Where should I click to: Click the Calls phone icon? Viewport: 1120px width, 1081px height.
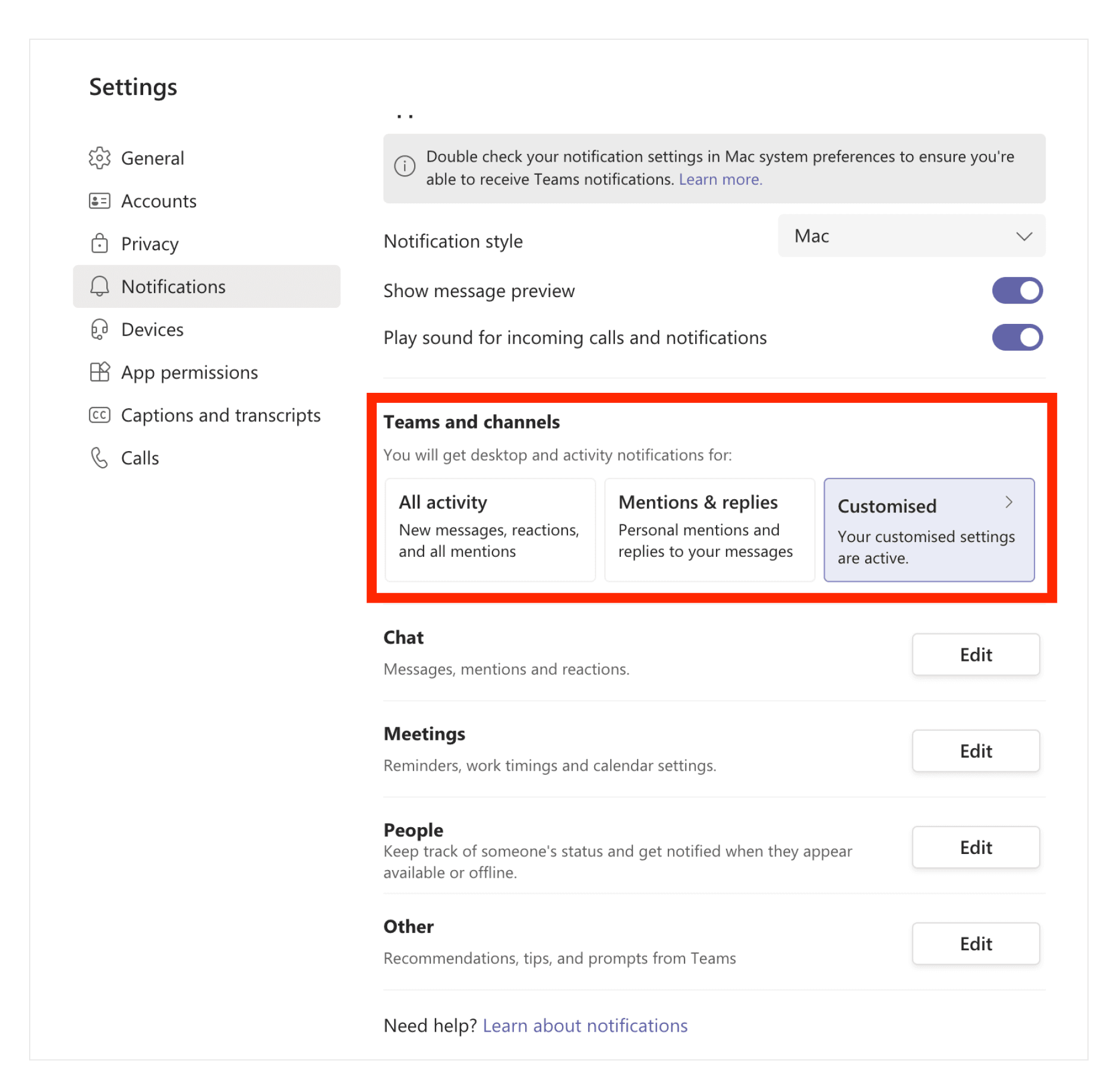99,458
